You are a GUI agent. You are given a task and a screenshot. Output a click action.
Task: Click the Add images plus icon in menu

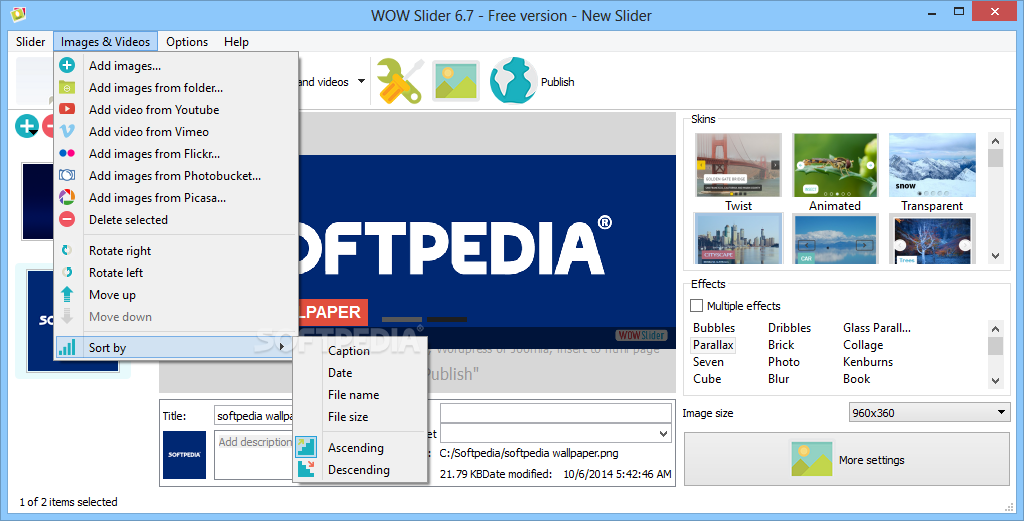pyautogui.click(x=67, y=65)
